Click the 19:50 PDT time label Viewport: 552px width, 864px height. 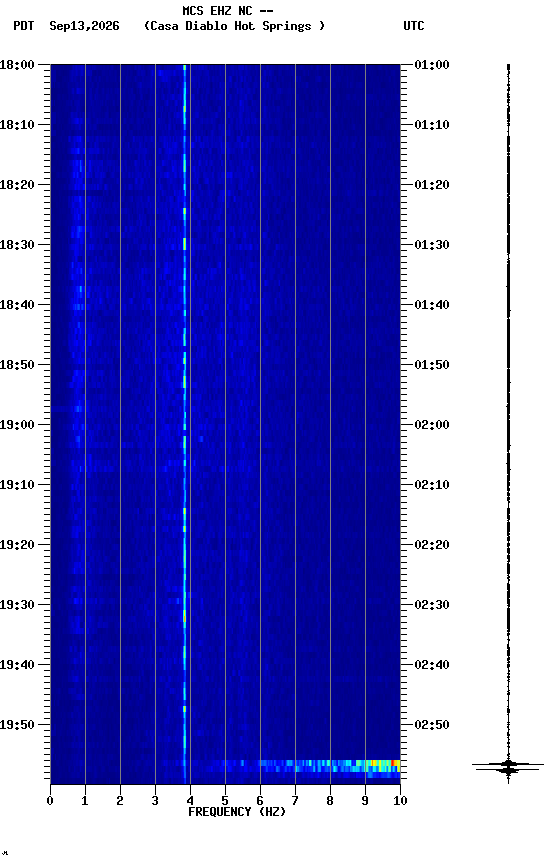point(17,725)
